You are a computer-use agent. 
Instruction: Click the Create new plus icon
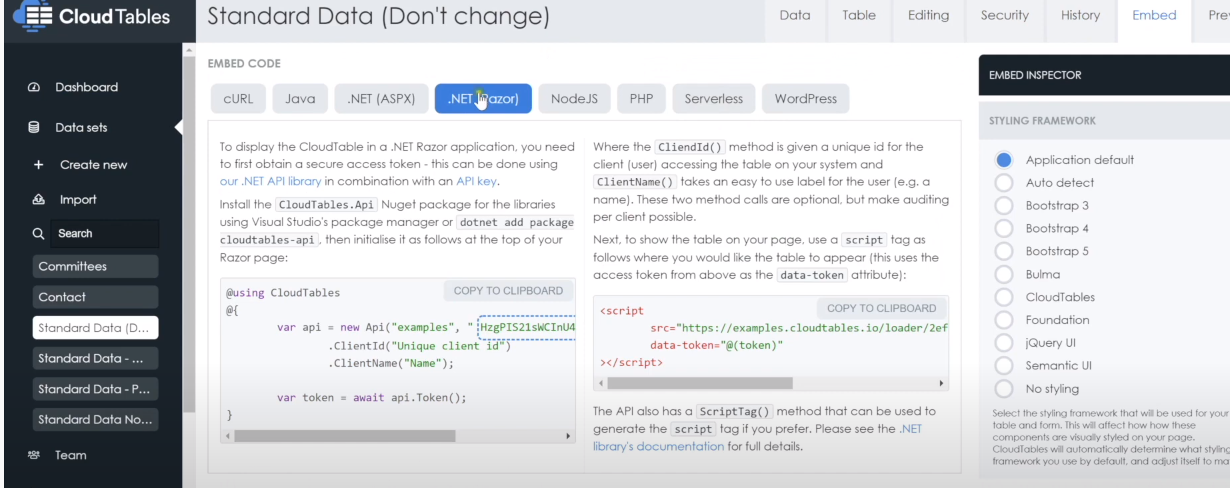(39, 165)
